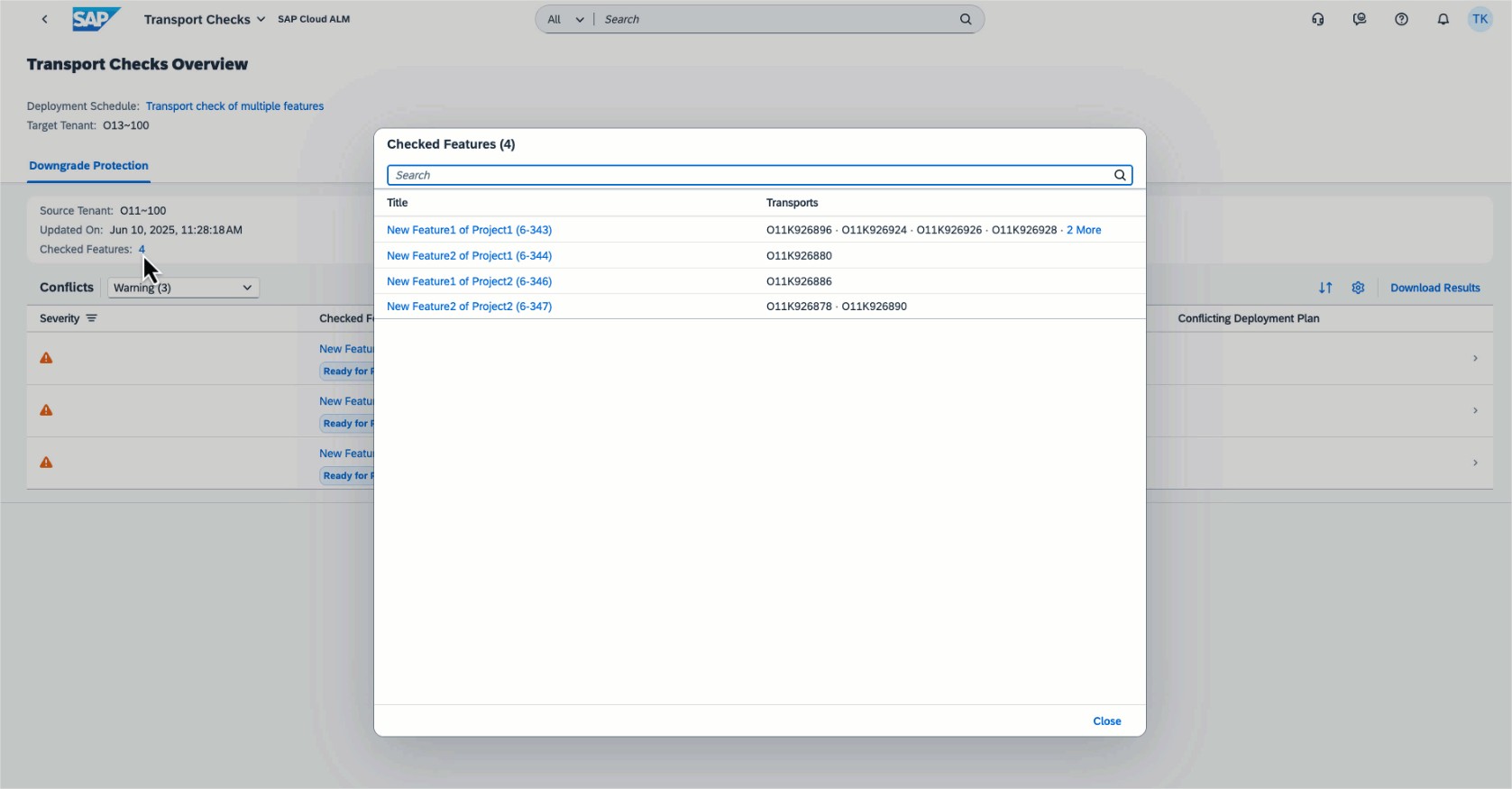Click the back navigation arrow
Screen dimensions: 1512x789
coord(44,19)
